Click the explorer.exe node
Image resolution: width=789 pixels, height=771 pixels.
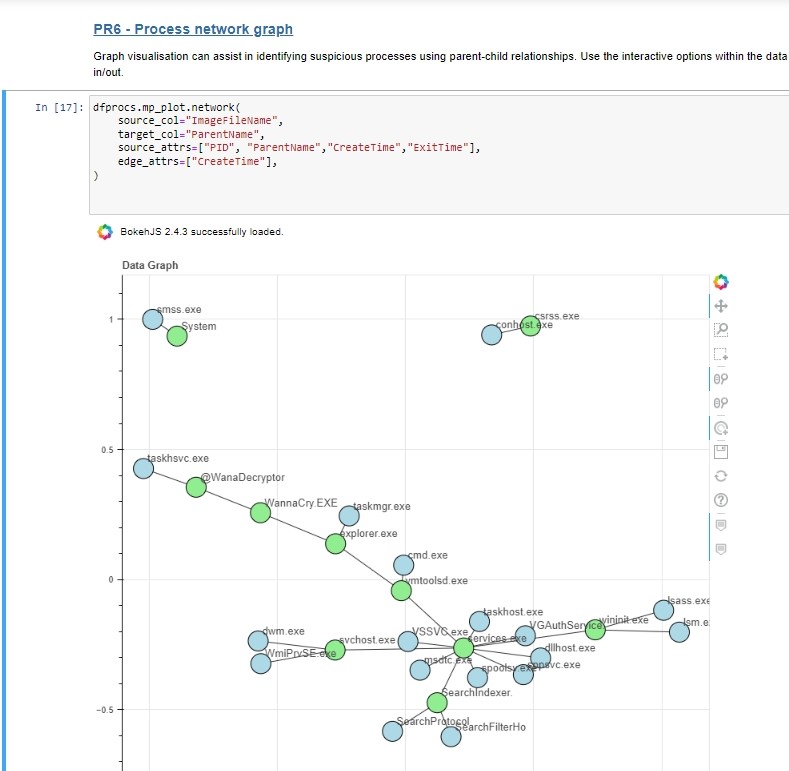[335, 544]
